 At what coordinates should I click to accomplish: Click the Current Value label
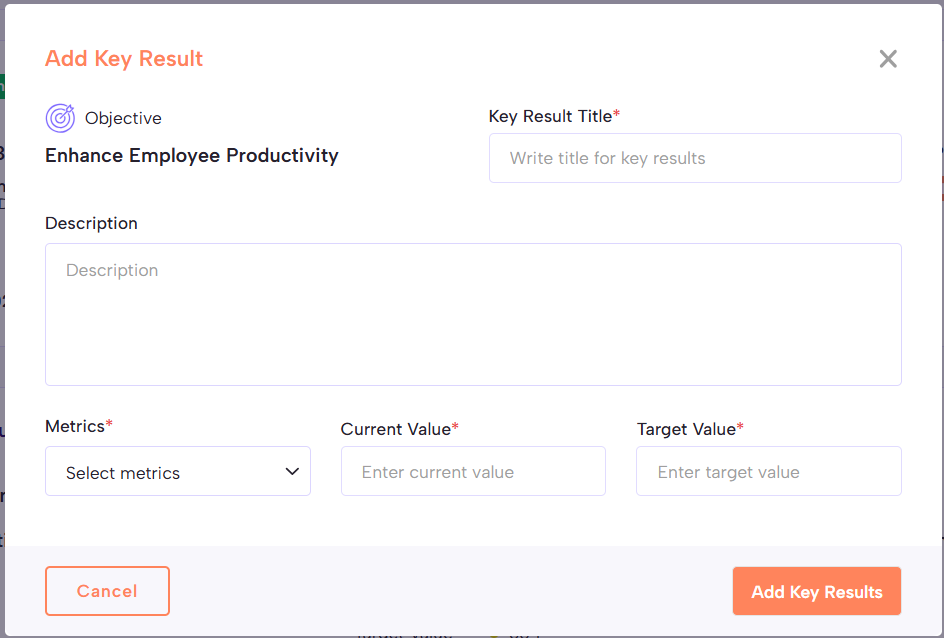[396, 429]
